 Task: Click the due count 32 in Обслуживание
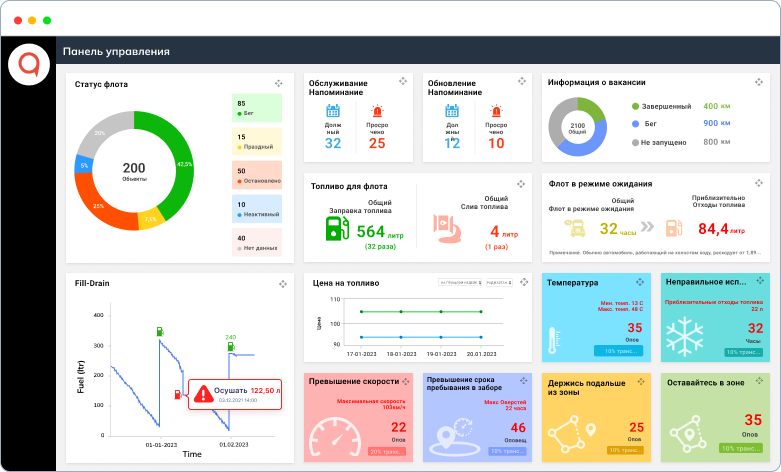click(x=333, y=143)
